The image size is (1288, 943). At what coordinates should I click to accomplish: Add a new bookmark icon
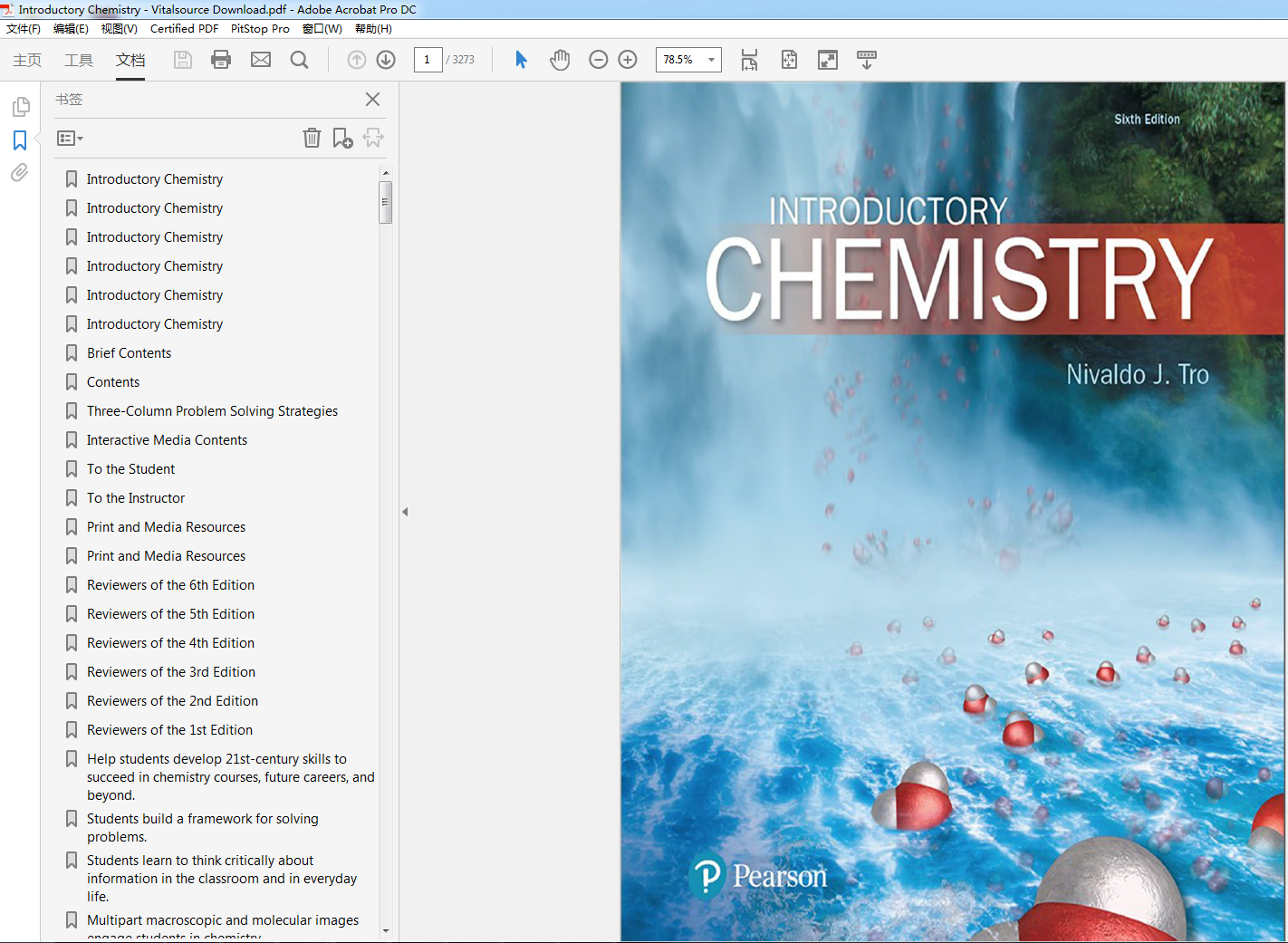pyautogui.click(x=342, y=138)
